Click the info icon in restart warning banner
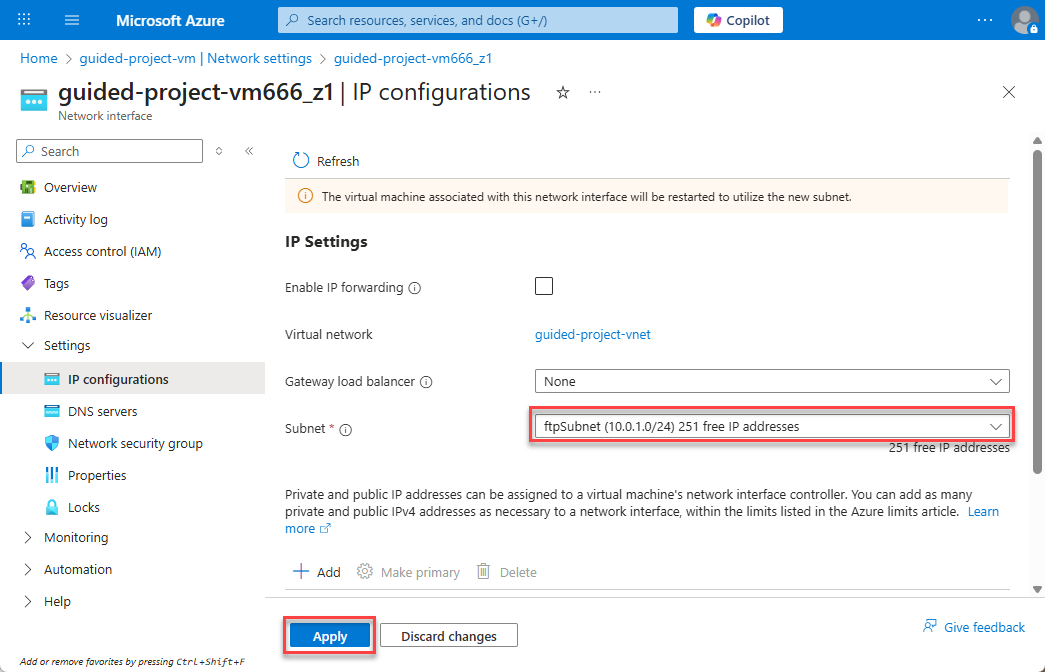Viewport: 1045px width, 672px height. (305, 196)
